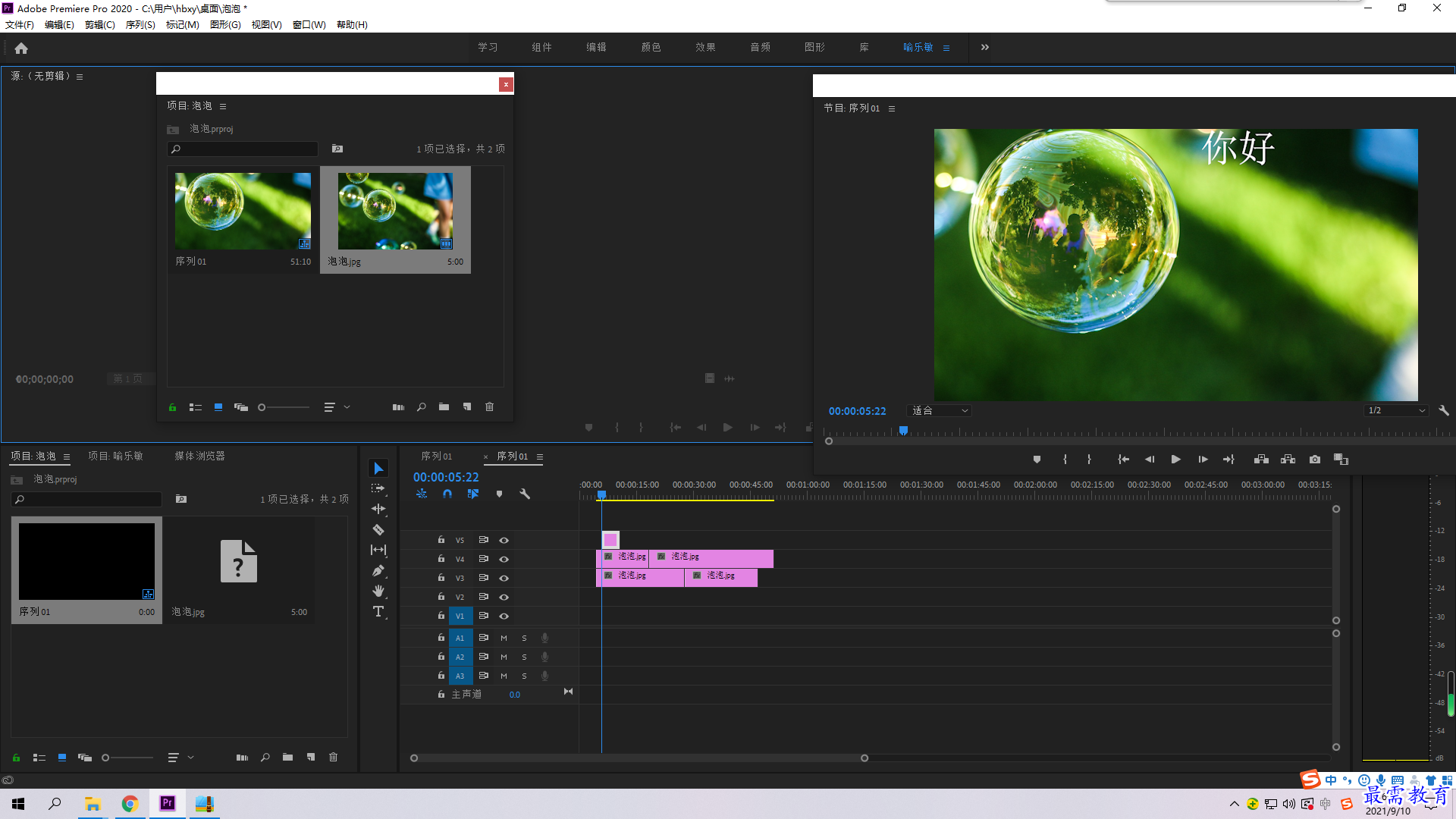Hide track V4 with eye icon
This screenshot has width=1456, height=819.
[504, 560]
